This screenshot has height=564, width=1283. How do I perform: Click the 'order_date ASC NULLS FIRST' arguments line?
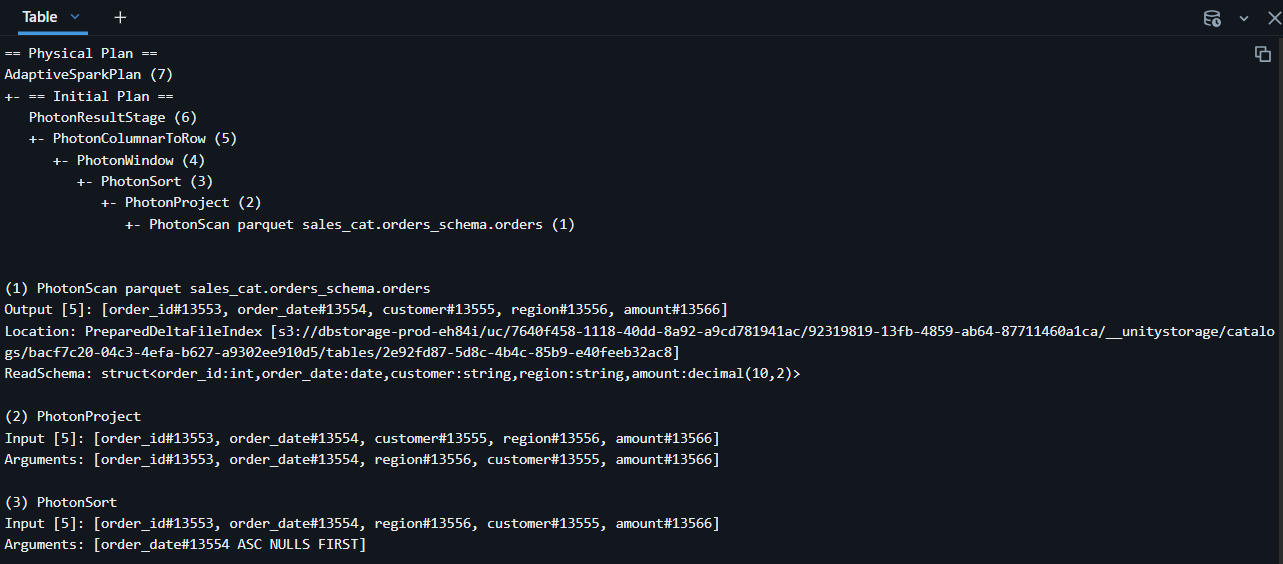pos(185,545)
